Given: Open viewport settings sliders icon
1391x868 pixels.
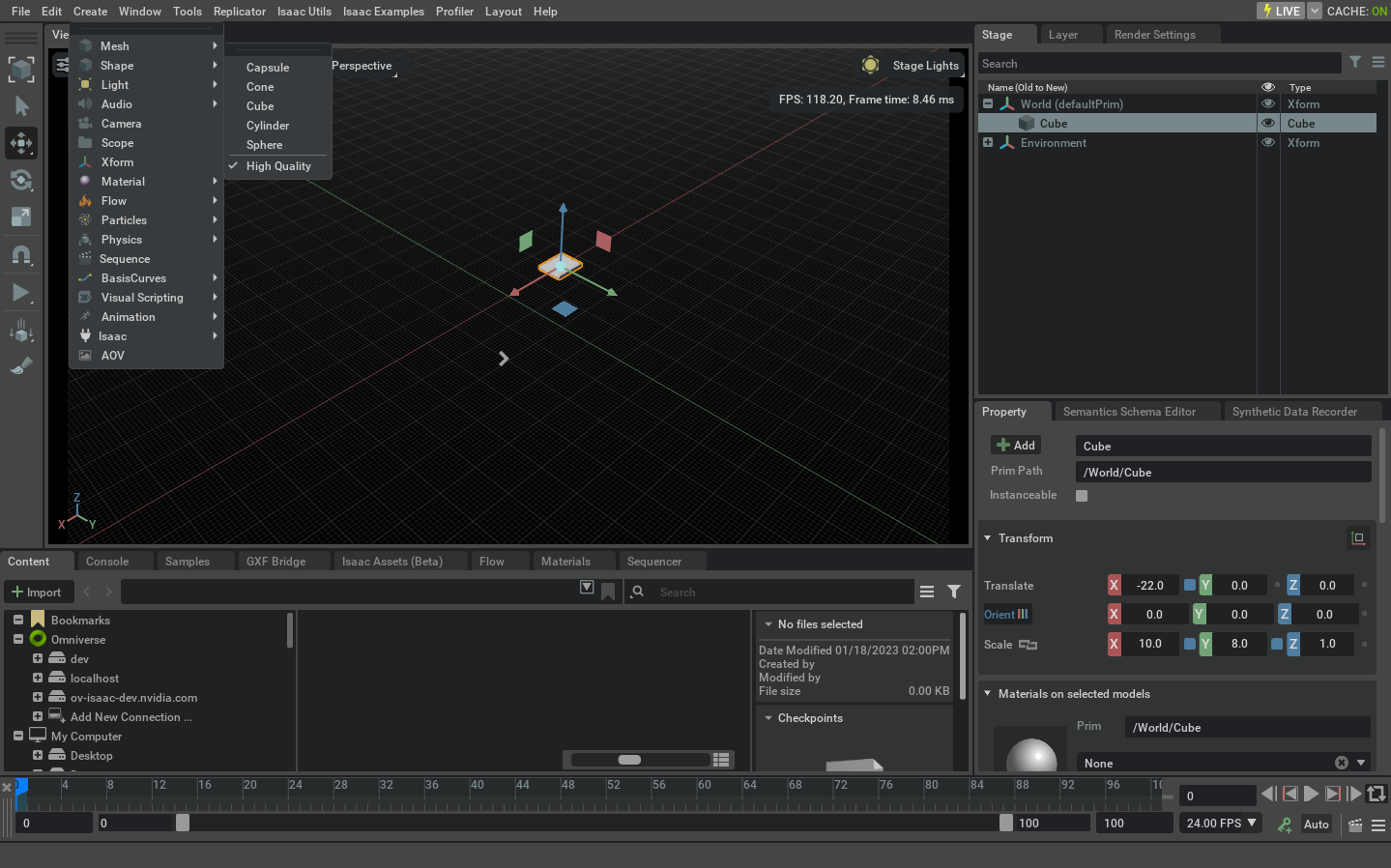Looking at the screenshot, I should point(62,66).
